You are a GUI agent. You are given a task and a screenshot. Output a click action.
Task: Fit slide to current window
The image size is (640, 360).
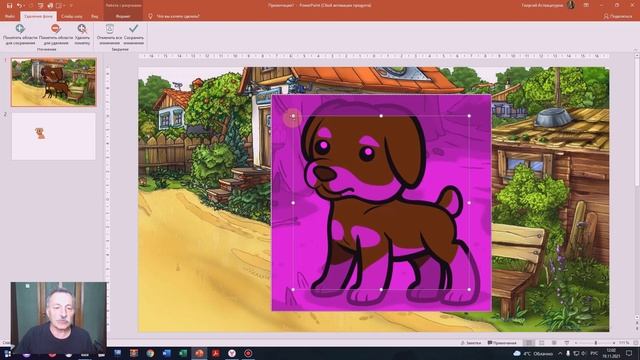point(635,343)
